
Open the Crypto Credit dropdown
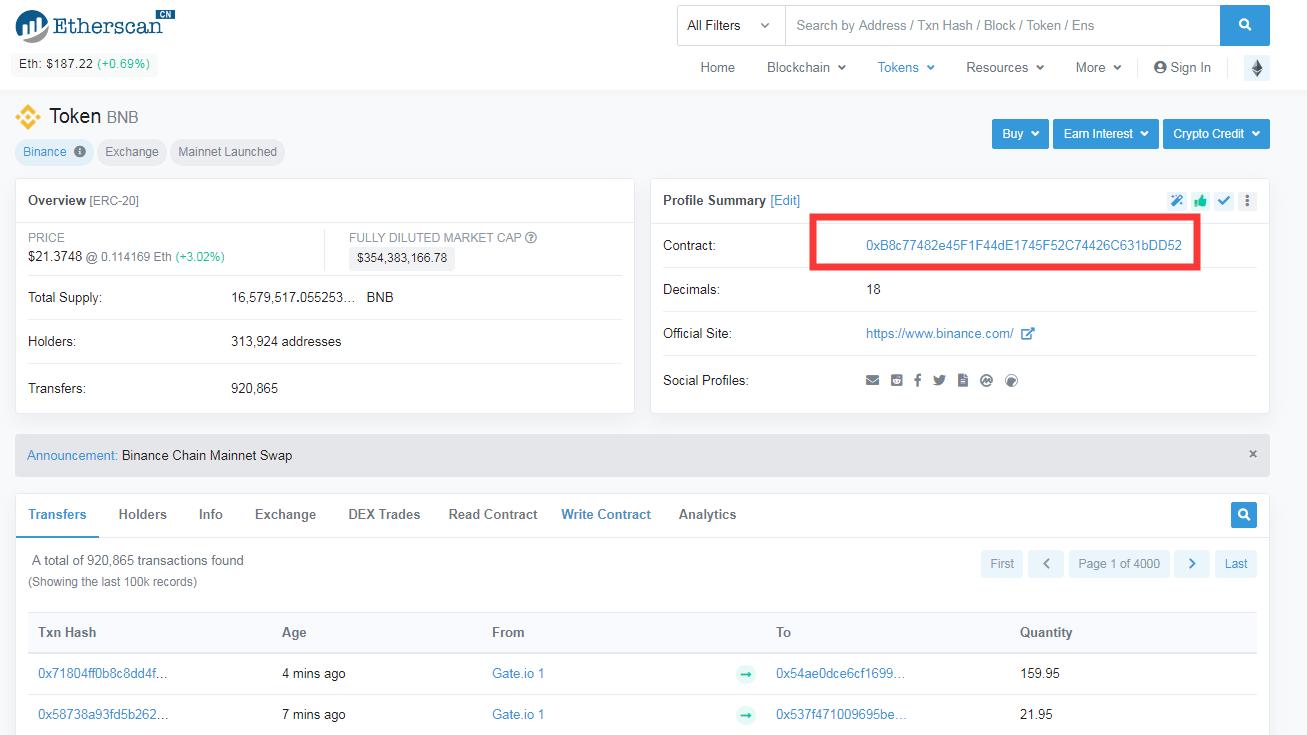1216,134
